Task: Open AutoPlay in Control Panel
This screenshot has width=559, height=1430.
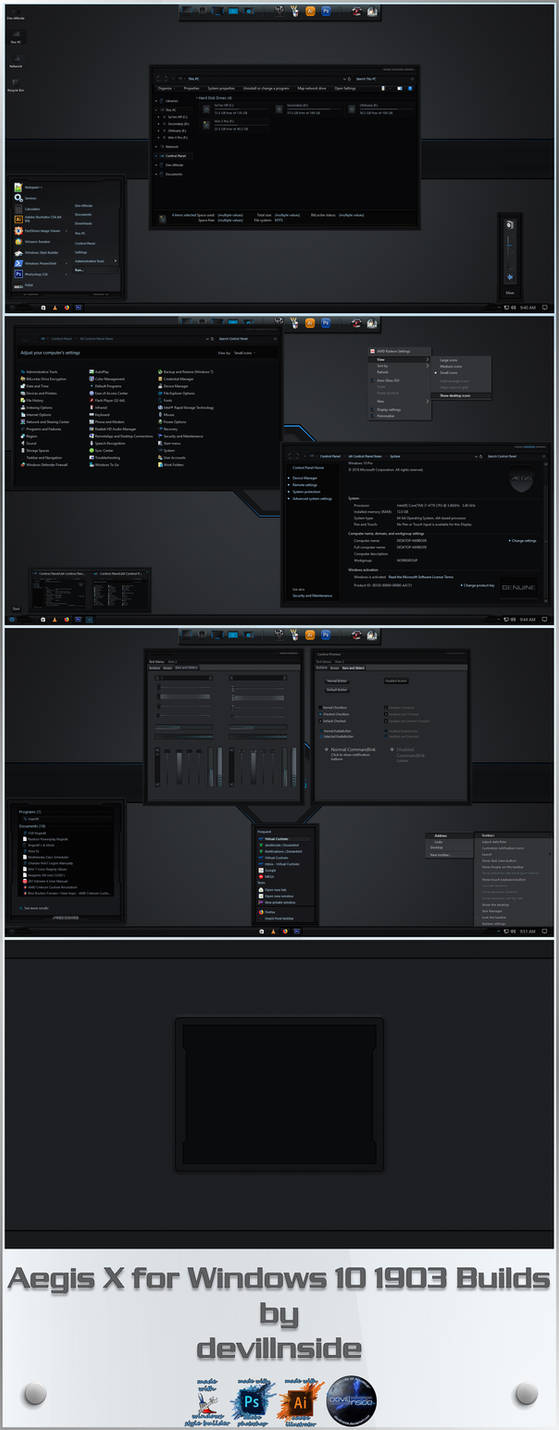Action: pos(100,371)
